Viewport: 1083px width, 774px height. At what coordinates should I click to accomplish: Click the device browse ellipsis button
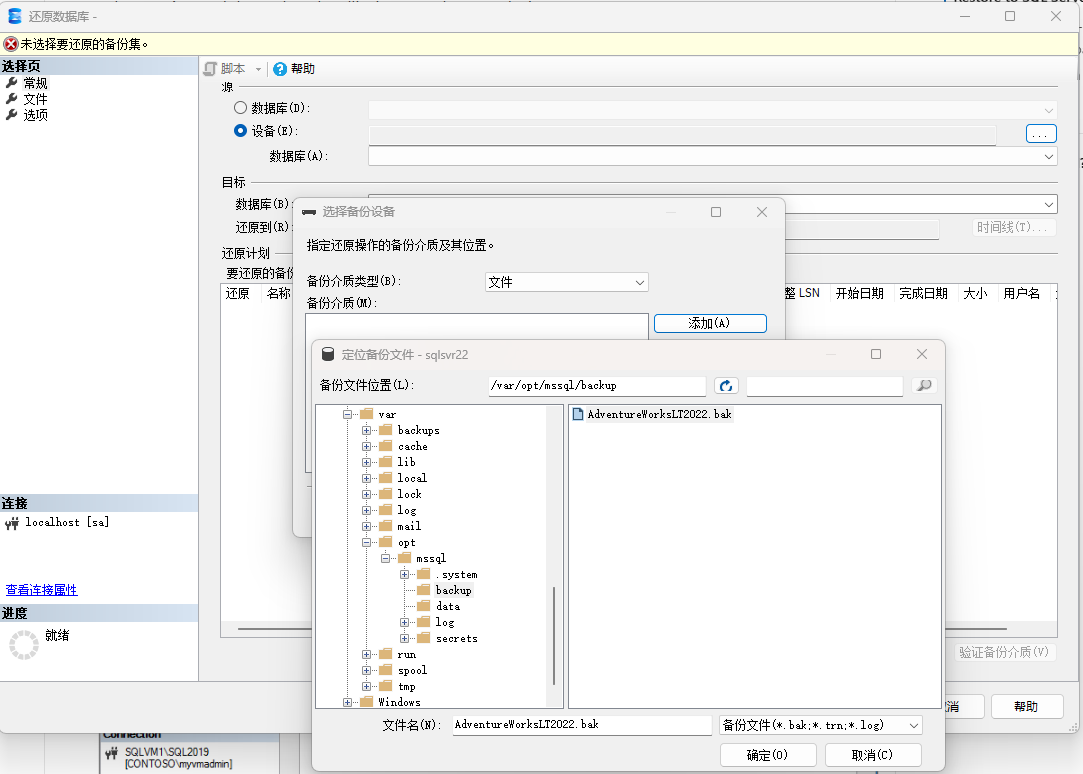[1041, 133]
